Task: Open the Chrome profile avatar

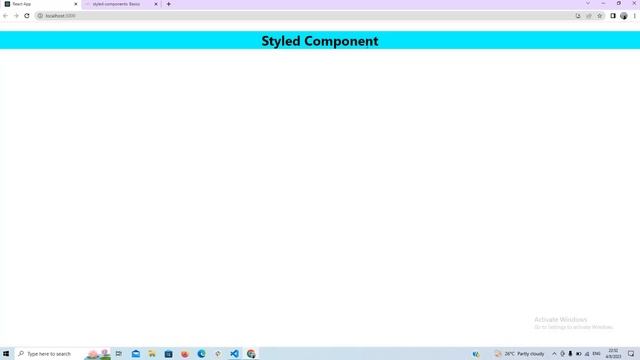Action: [x=624, y=16]
